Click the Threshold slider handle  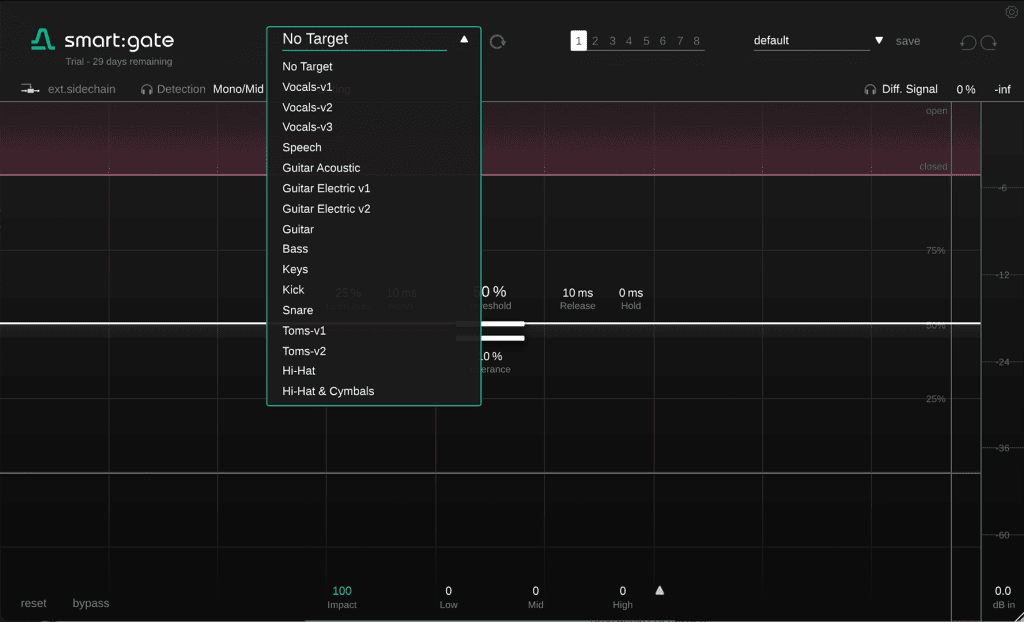pyautogui.click(x=490, y=324)
